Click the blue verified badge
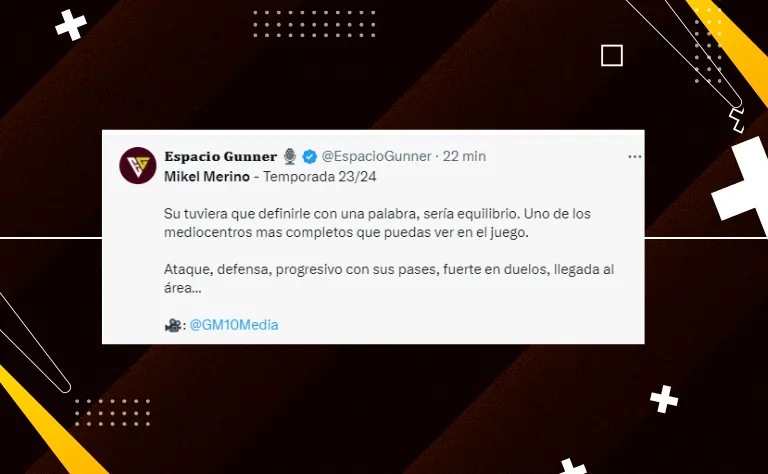 [x=310, y=156]
